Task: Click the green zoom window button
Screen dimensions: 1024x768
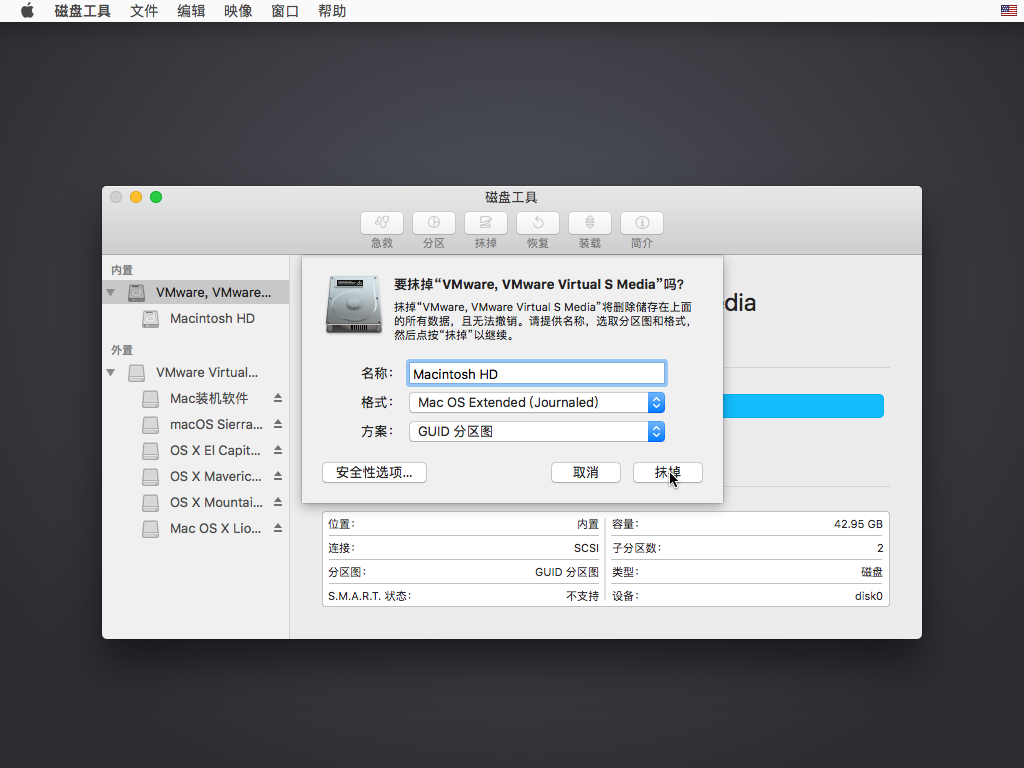Action: click(x=156, y=197)
